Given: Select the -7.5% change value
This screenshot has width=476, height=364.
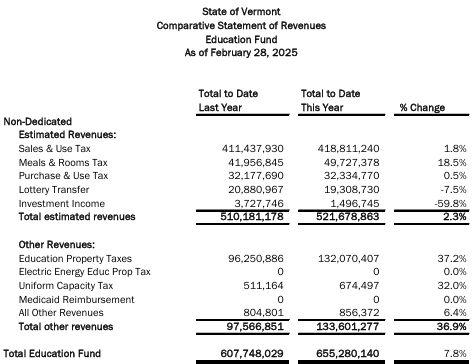Looking at the screenshot, I should [453, 190].
